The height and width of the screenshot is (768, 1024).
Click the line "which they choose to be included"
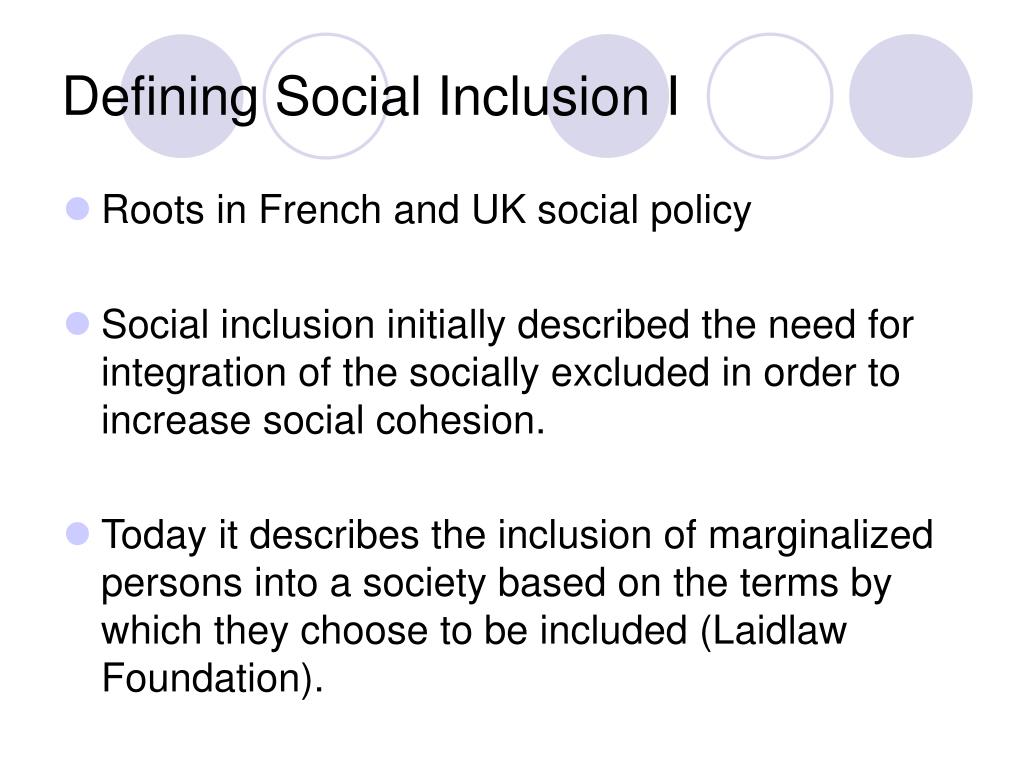(394, 632)
